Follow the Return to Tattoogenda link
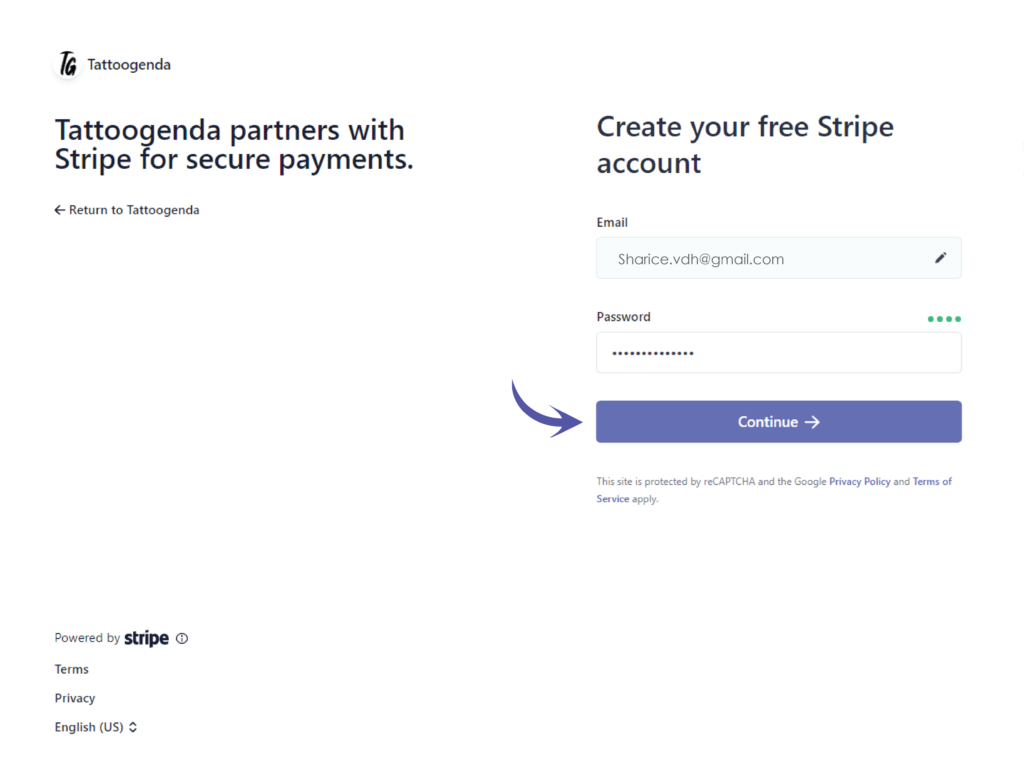The image size is (1024, 768). click(x=127, y=210)
